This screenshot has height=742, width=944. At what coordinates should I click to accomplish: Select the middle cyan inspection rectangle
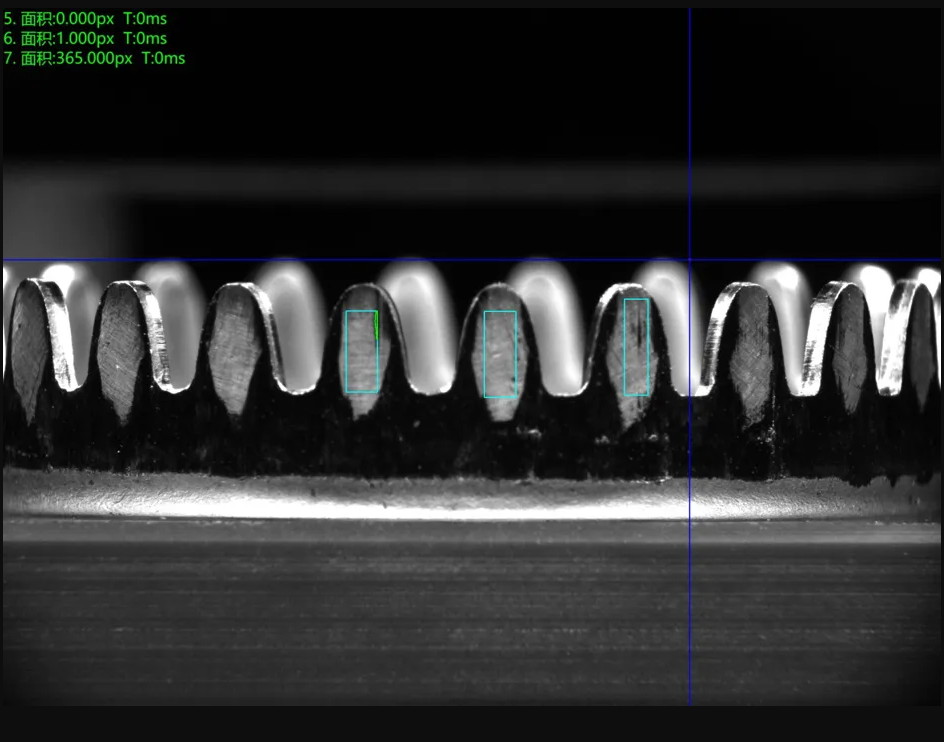click(x=500, y=354)
